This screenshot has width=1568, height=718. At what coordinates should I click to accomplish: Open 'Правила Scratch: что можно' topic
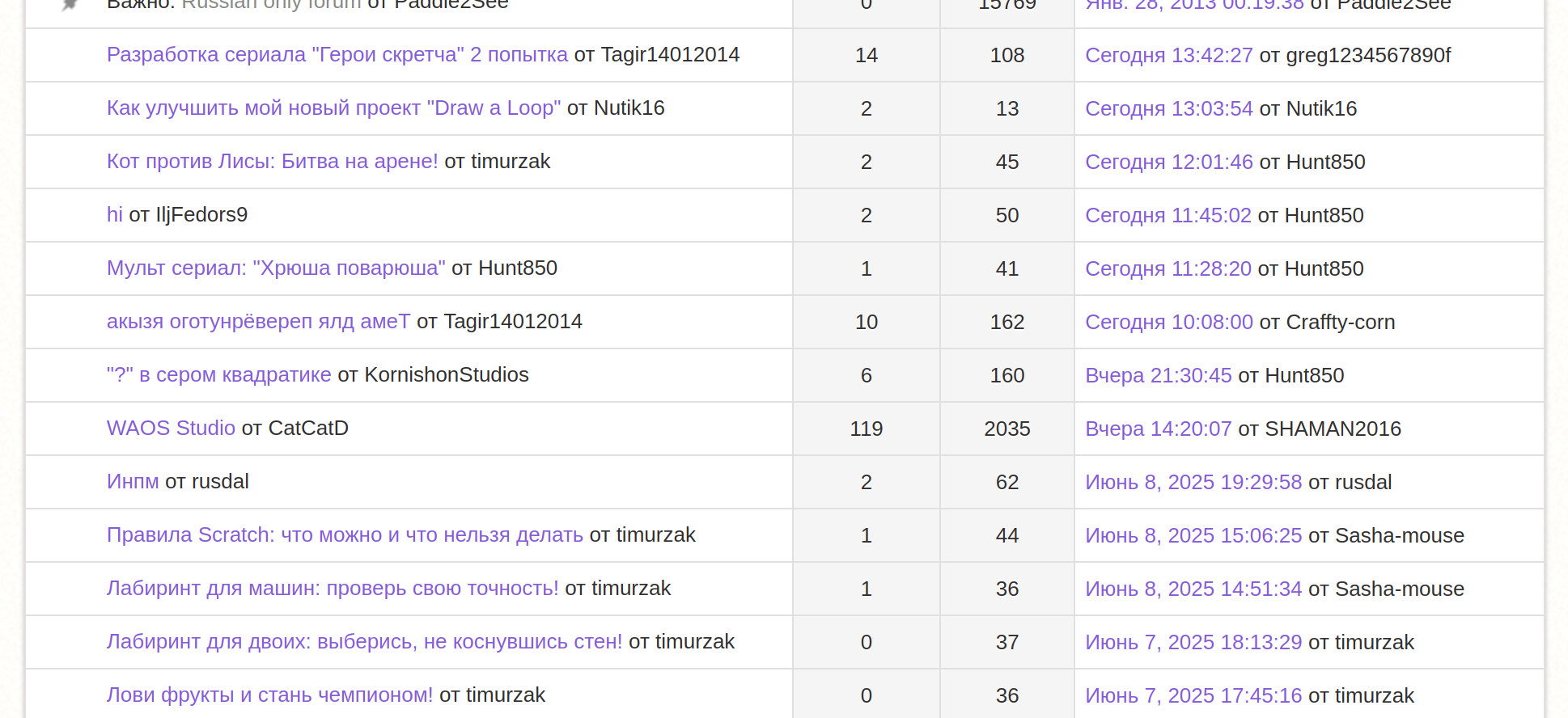pos(344,535)
